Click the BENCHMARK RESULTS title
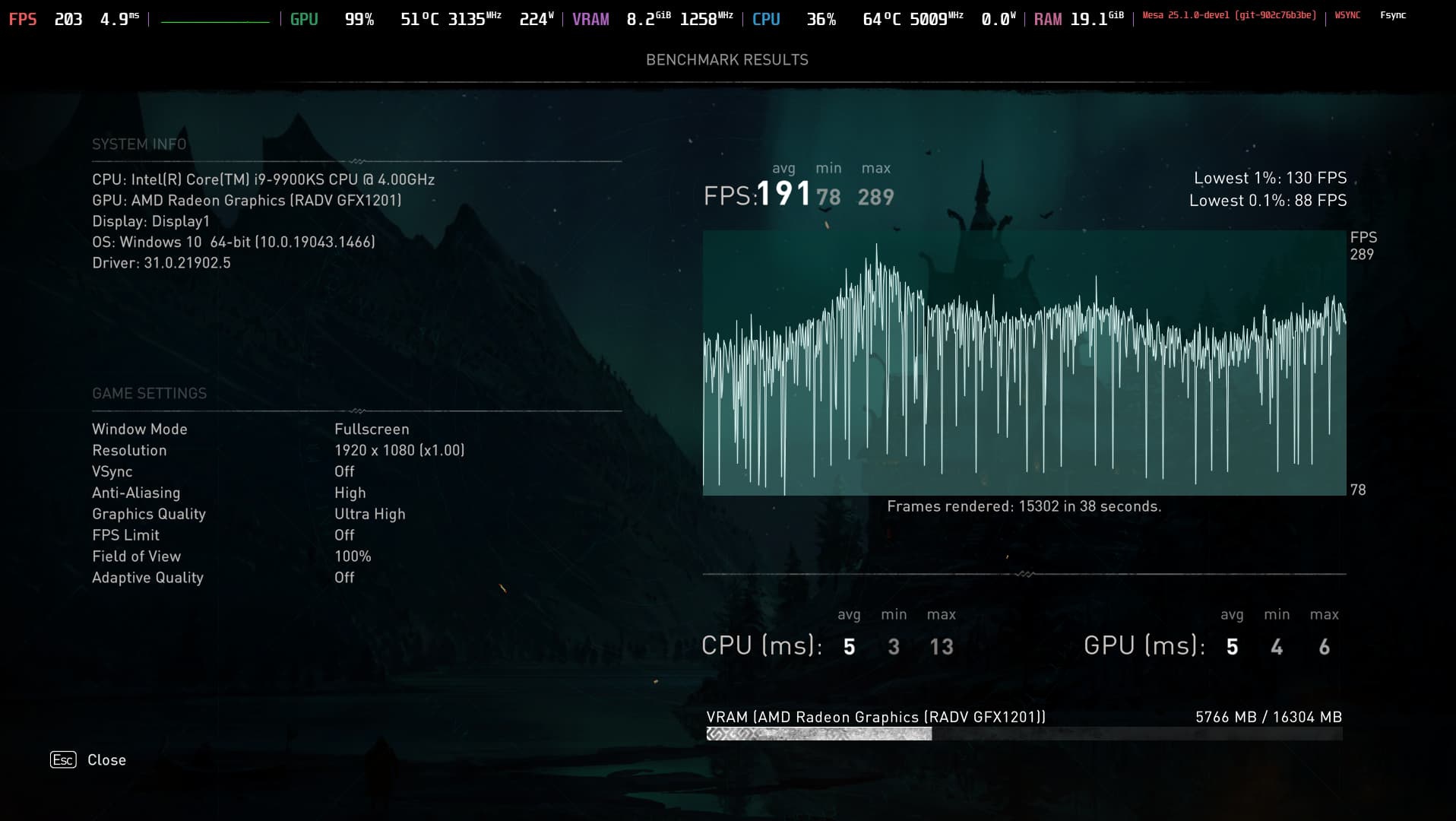The width and height of the screenshot is (1456, 821). 726,60
